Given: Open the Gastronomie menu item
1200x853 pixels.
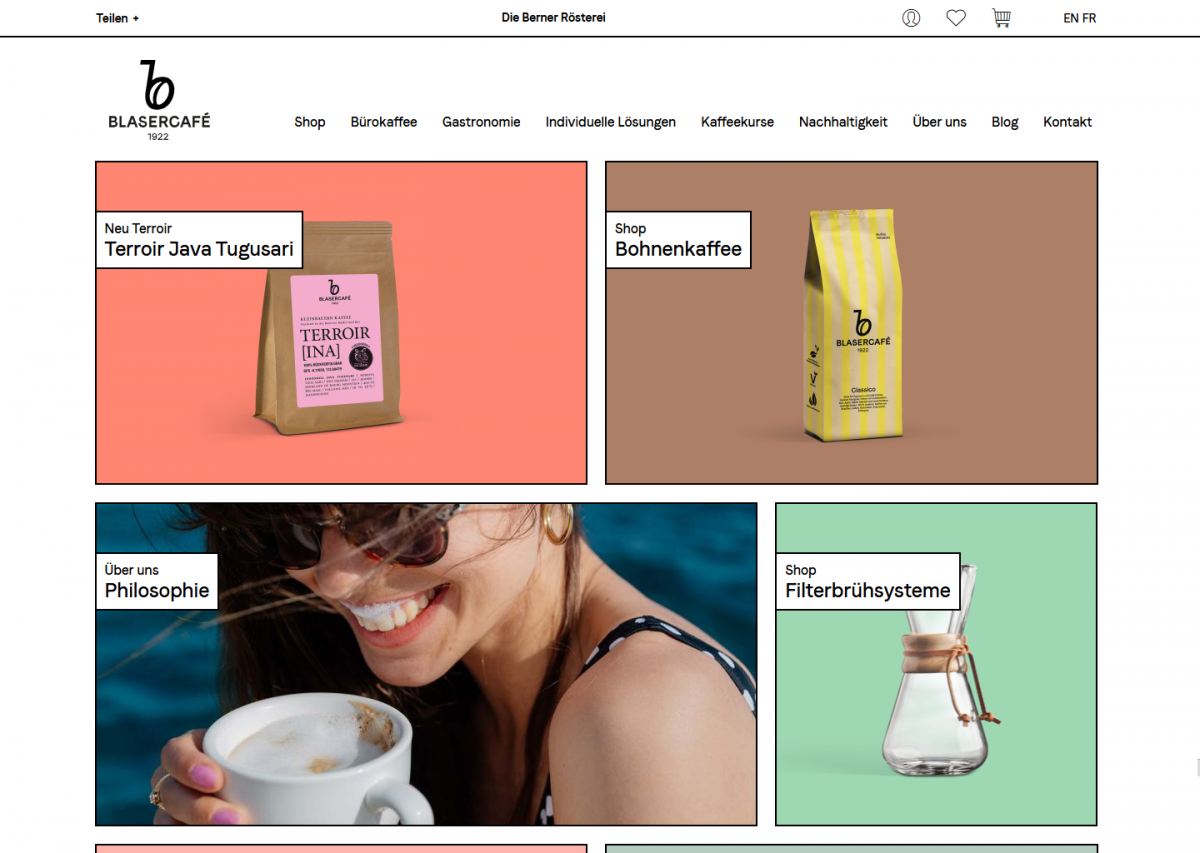Looking at the screenshot, I should (x=481, y=122).
